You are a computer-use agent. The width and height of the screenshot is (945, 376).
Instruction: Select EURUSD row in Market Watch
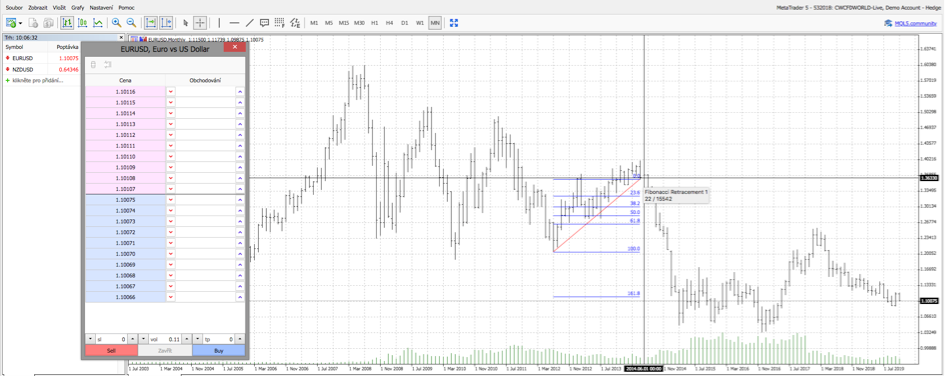click(41, 58)
